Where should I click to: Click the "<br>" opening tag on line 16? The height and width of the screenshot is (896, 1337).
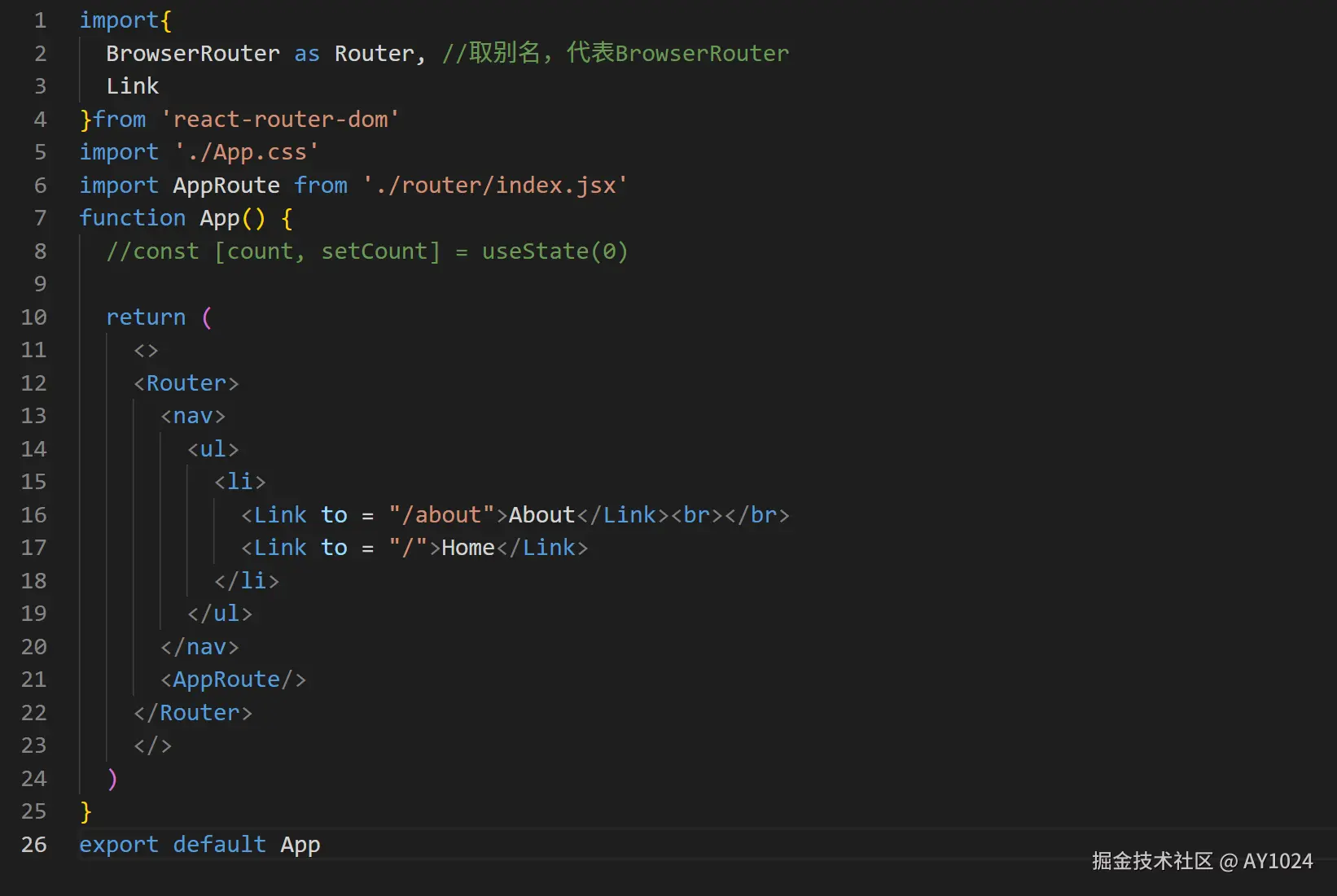697,515
